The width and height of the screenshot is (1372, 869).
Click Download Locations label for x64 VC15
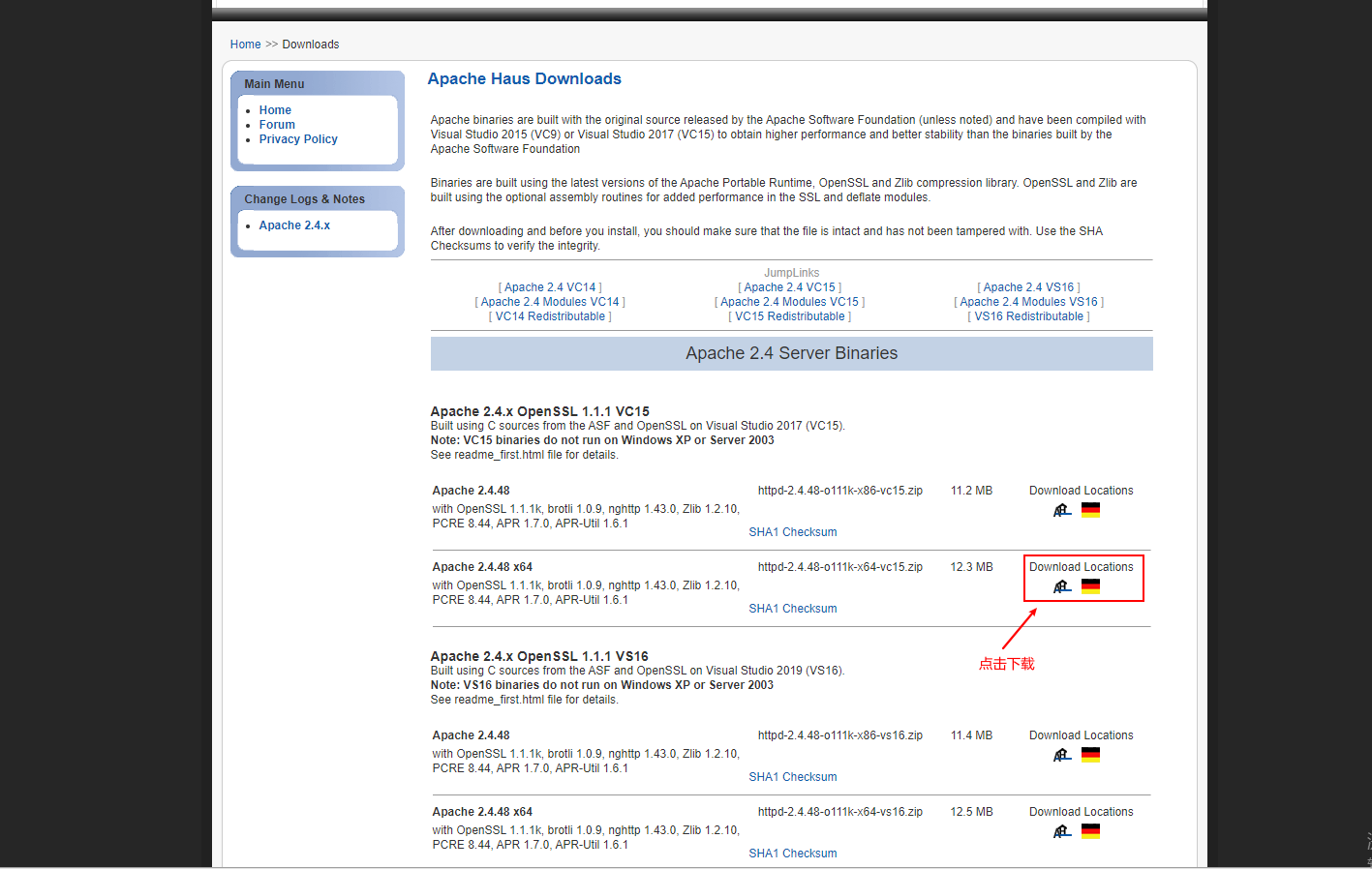(1082, 567)
